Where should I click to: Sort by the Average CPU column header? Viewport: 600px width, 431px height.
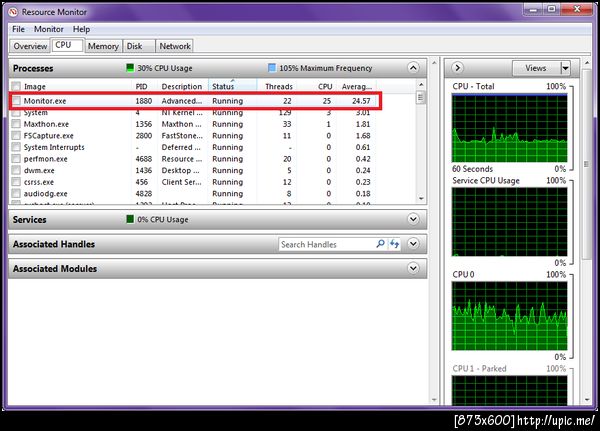tap(357, 87)
